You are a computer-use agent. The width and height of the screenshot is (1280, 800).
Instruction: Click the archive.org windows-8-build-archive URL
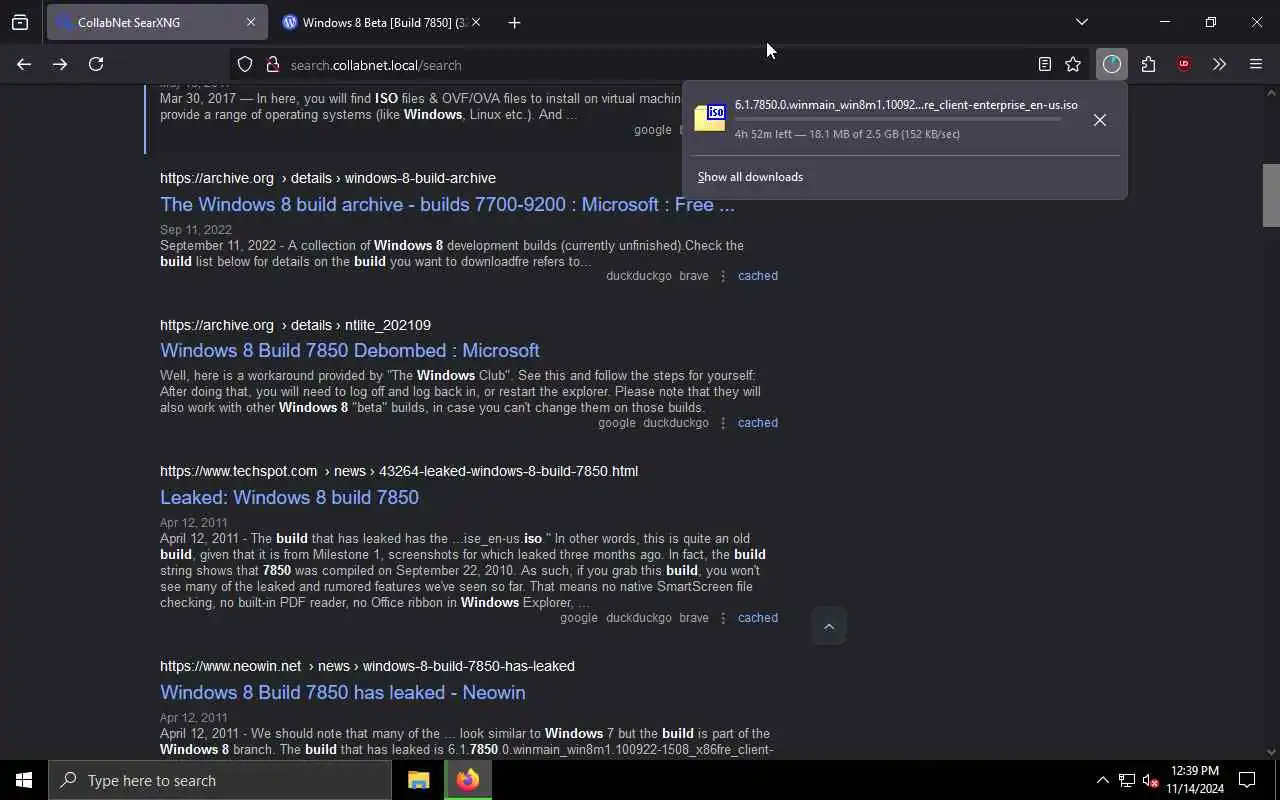[328, 178]
